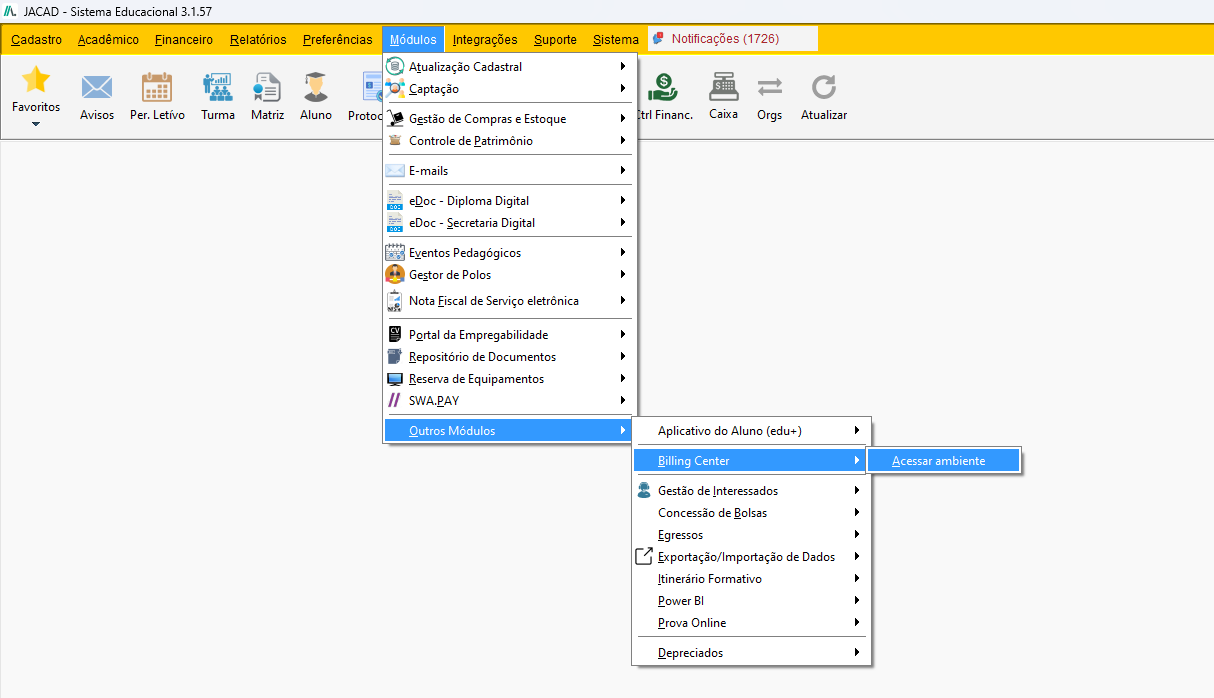Open the Suporte menu
The height and width of the screenshot is (698, 1214).
coord(555,40)
